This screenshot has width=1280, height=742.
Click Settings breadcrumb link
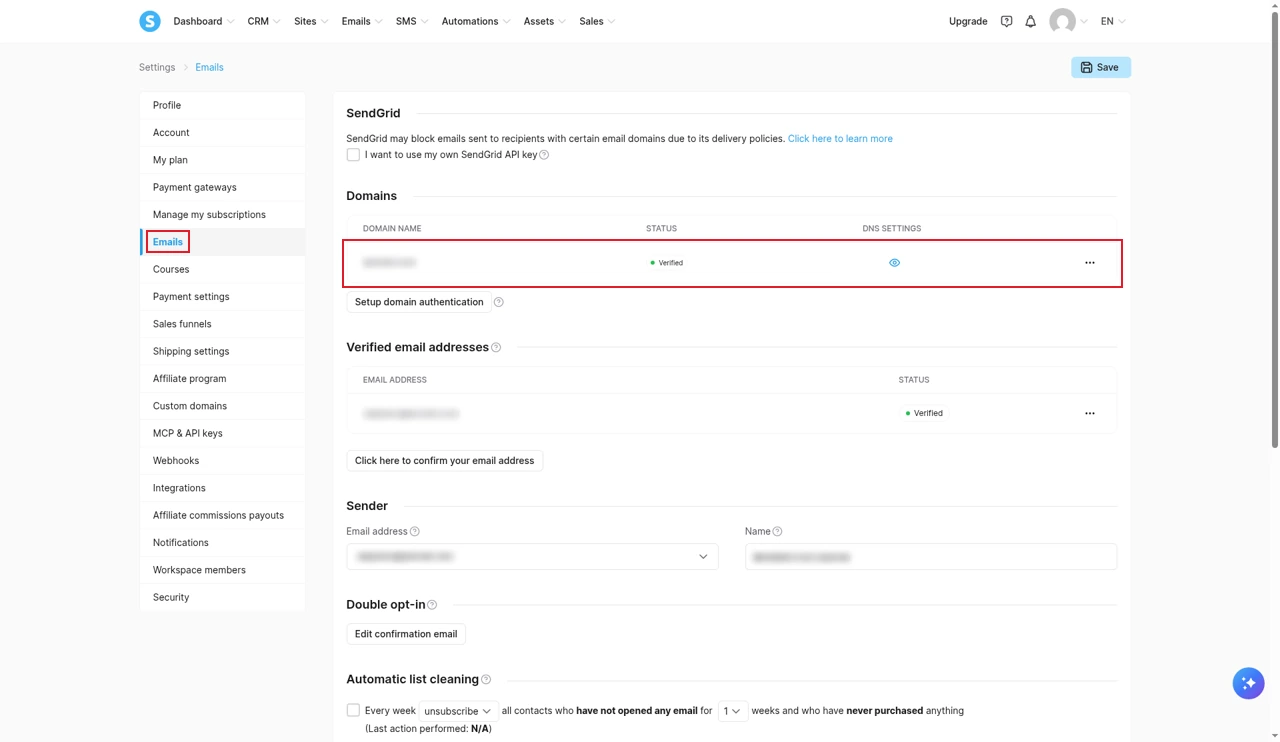157,67
